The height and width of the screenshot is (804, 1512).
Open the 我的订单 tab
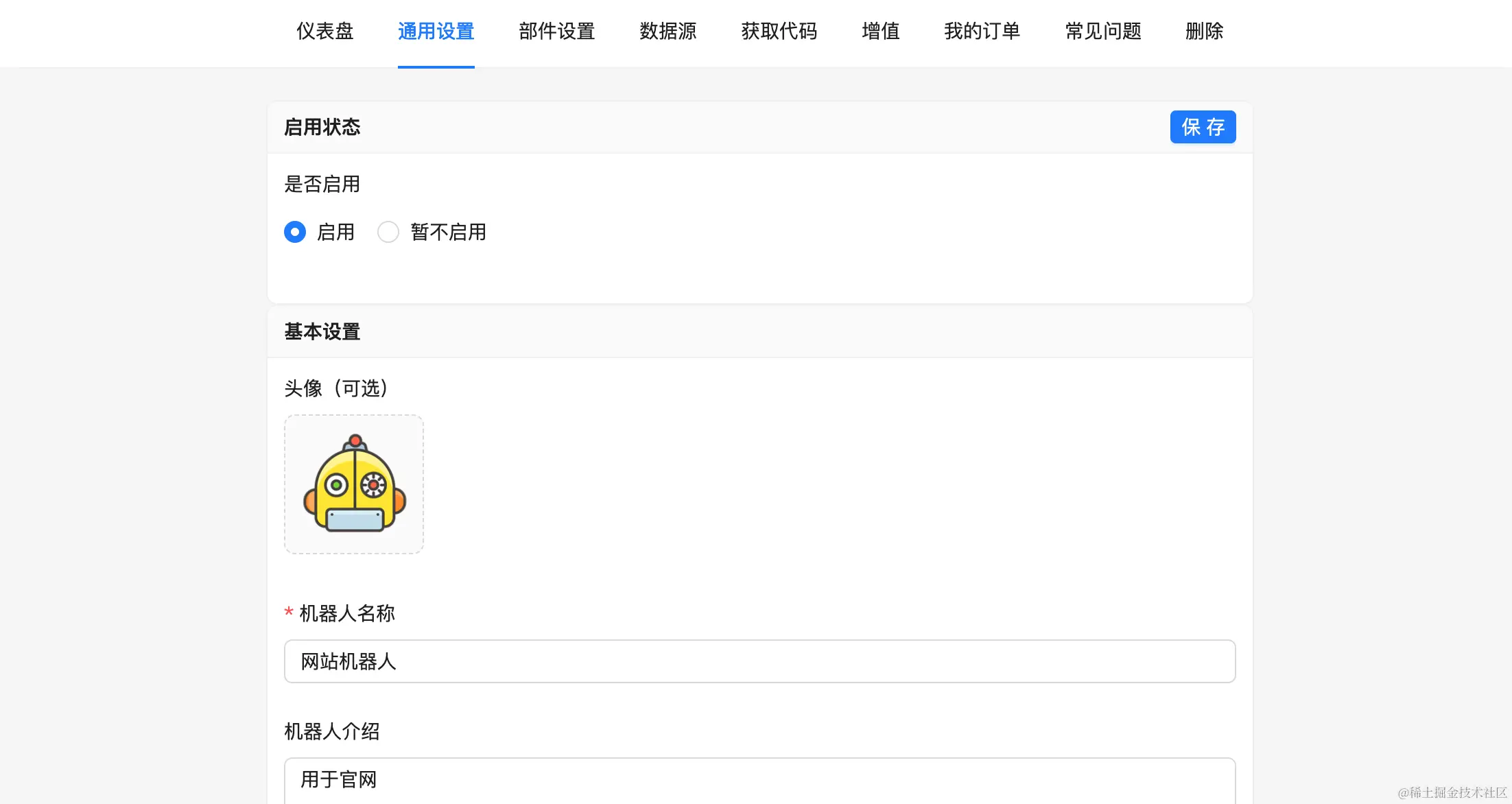(982, 32)
